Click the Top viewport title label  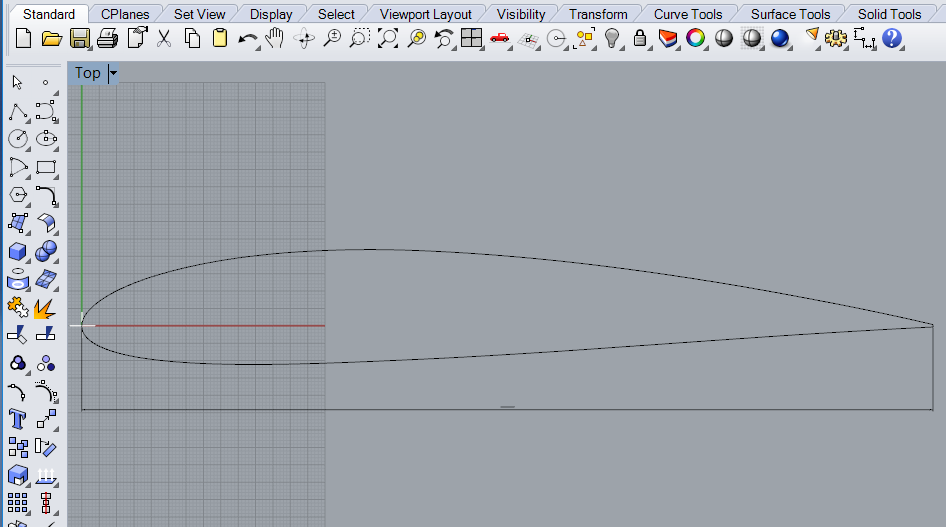coord(87,73)
